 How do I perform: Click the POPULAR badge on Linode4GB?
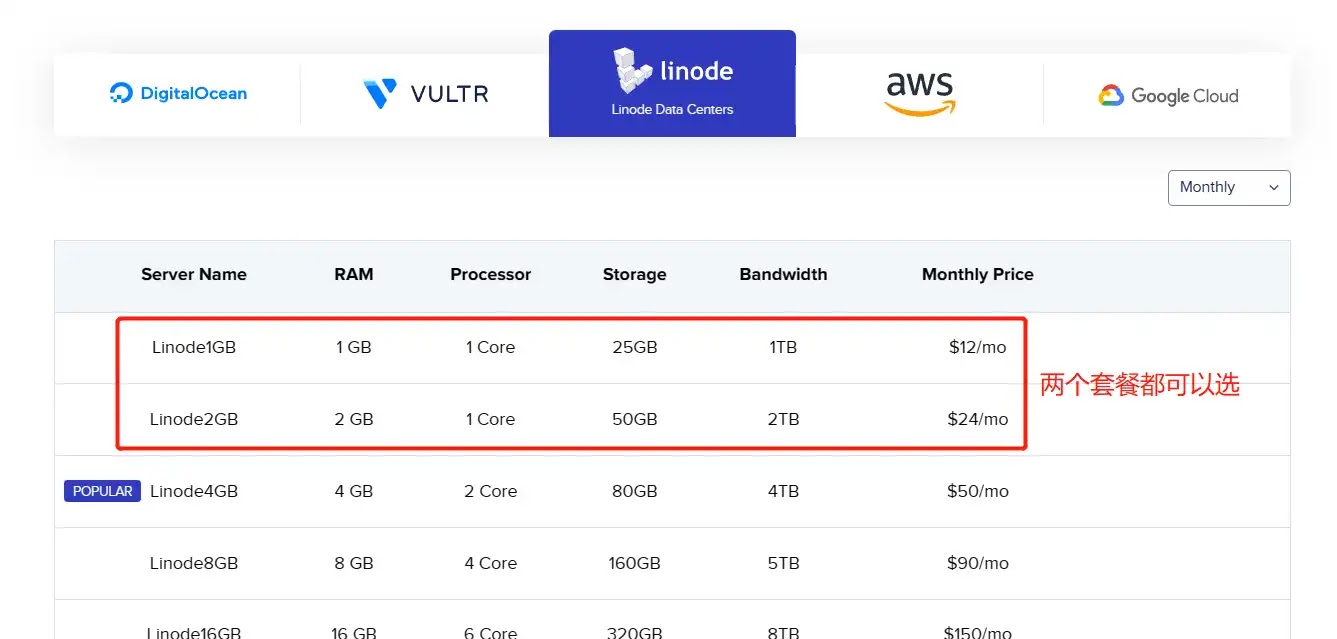[102, 491]
